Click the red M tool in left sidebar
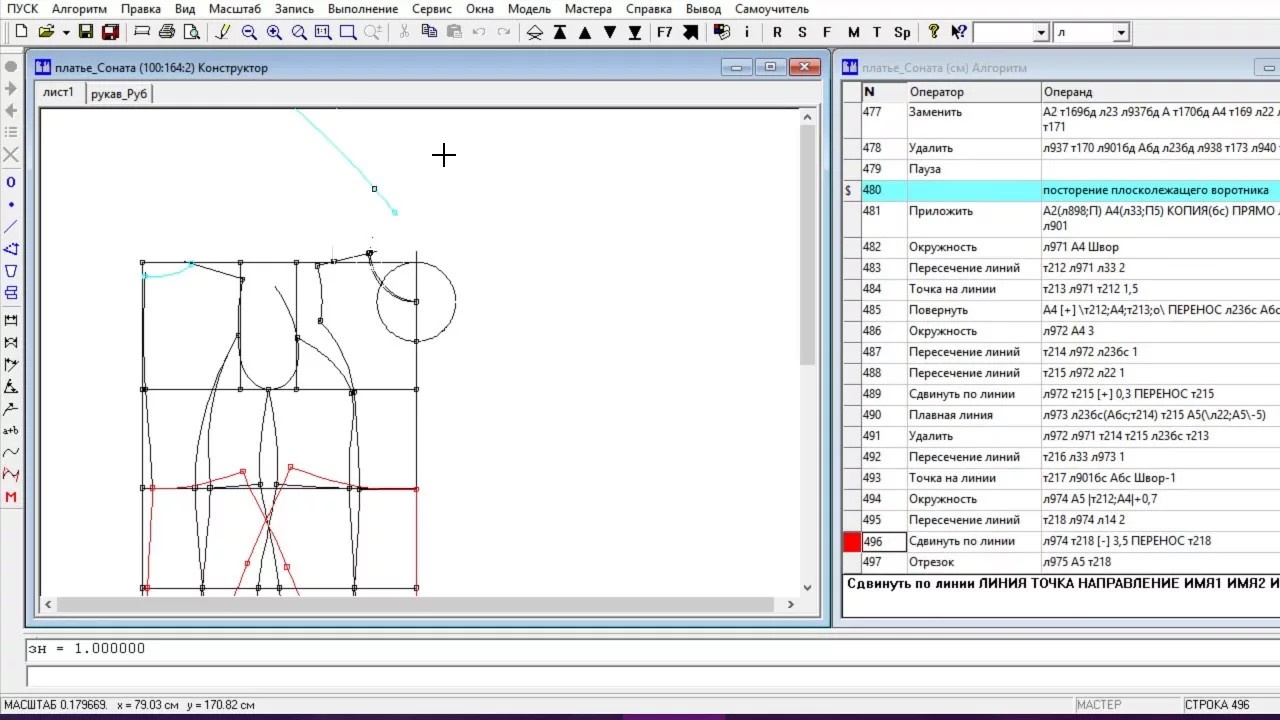This screenshot has width=1280, height=720. (11, 497)
